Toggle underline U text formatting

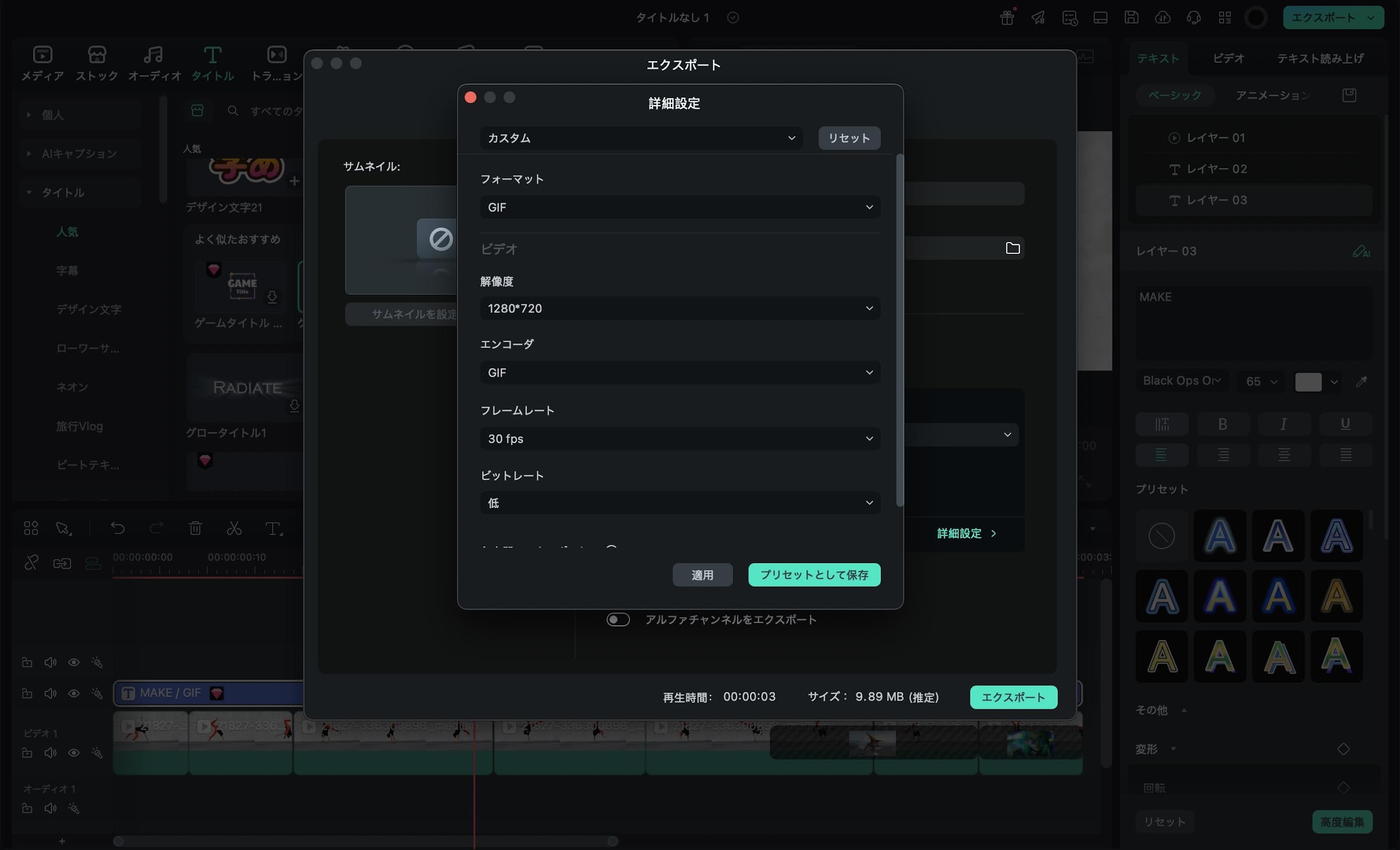tap(1345, 424)
